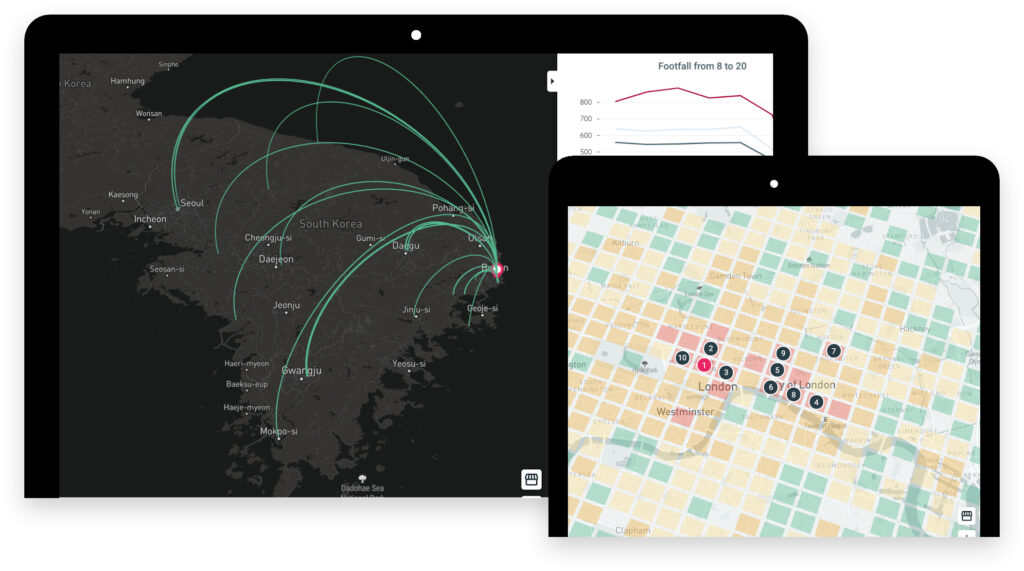Screen dimensions: 1024x571
Task: Select map marker number 2
Action: coord(710,349)
